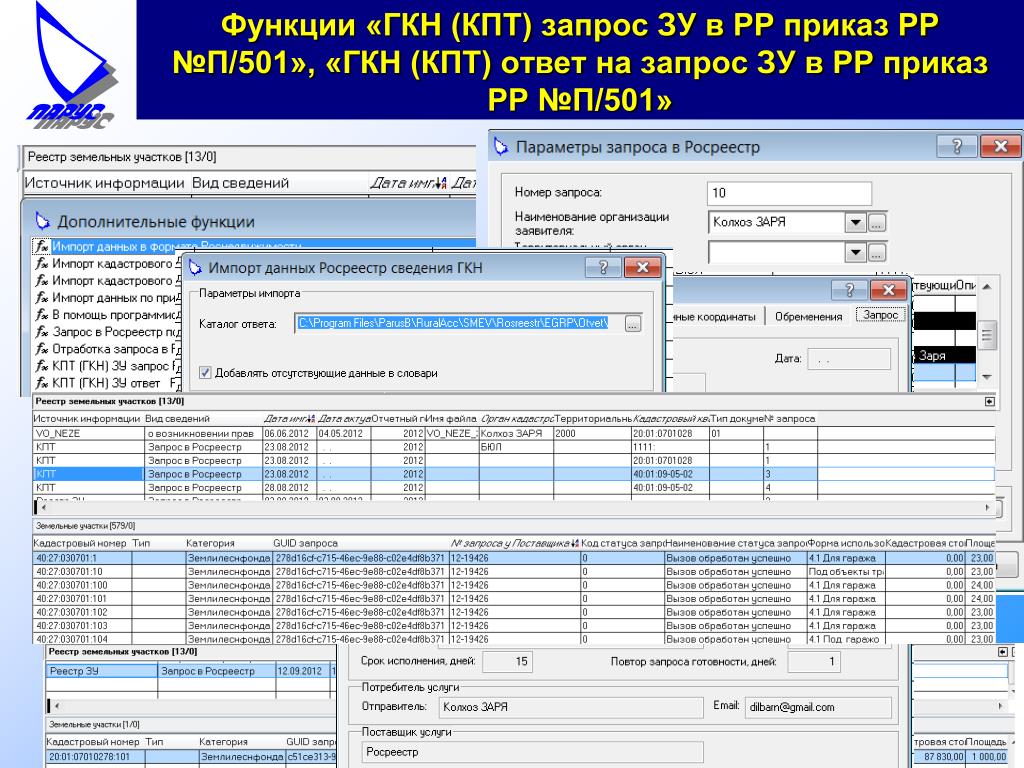The width and height of the screenshot is (1024, 768).
Task: Open the Обременения tab
Action: 808,316
